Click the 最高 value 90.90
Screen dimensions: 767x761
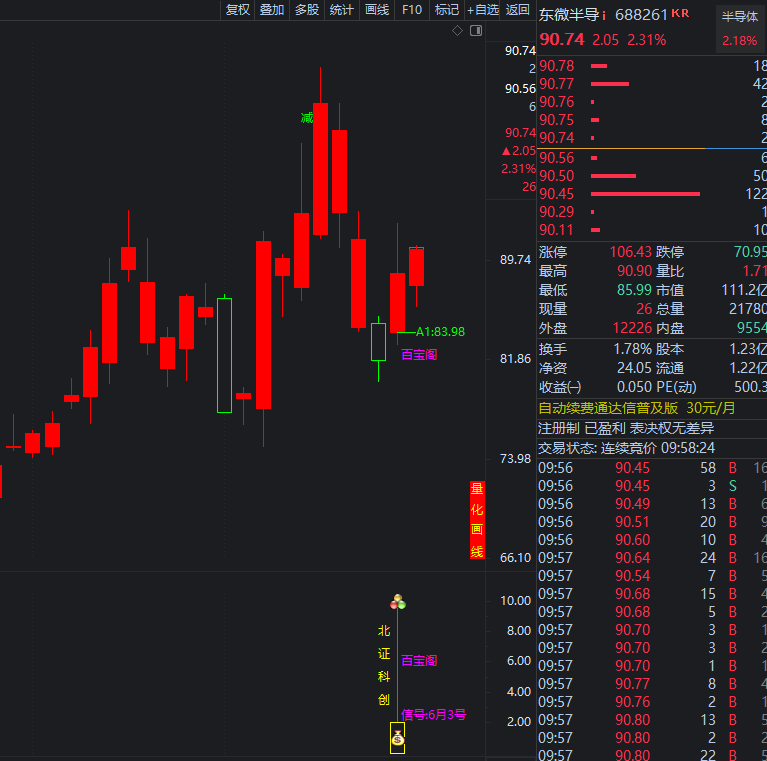tap(634, 271)
